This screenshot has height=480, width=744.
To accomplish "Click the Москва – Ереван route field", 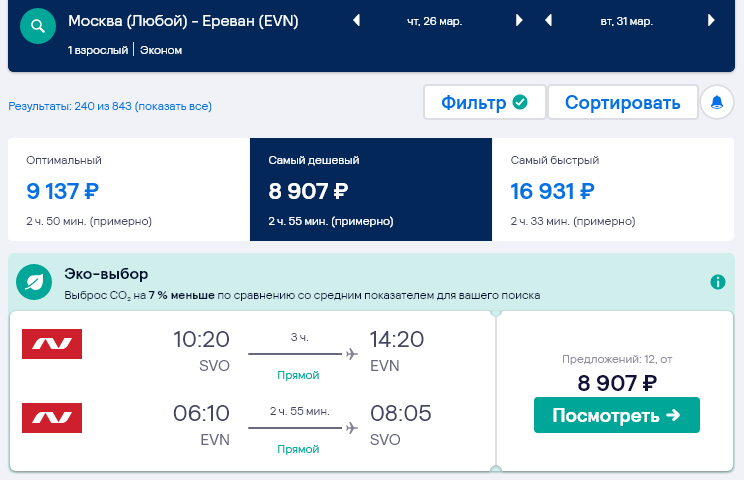I will [x=183, y=21].
